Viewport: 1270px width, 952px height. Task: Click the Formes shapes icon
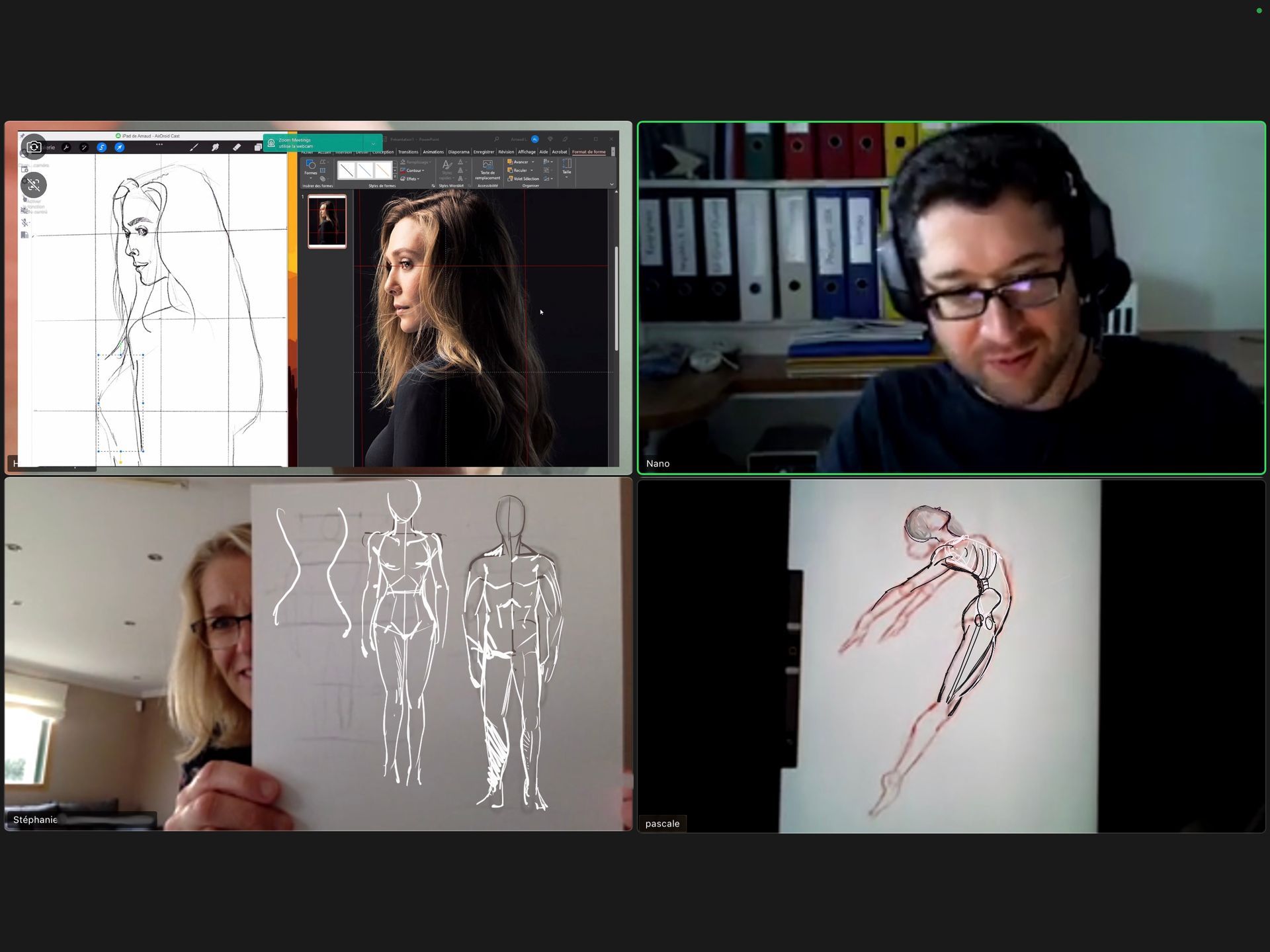[x=311, y=167]
